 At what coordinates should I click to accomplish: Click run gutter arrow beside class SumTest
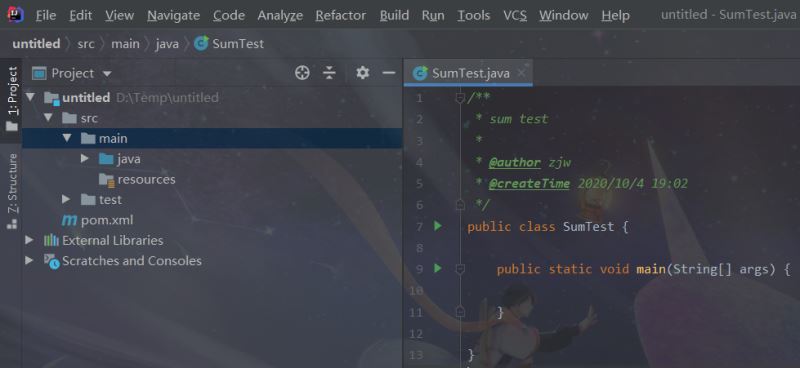pos(437,226)
